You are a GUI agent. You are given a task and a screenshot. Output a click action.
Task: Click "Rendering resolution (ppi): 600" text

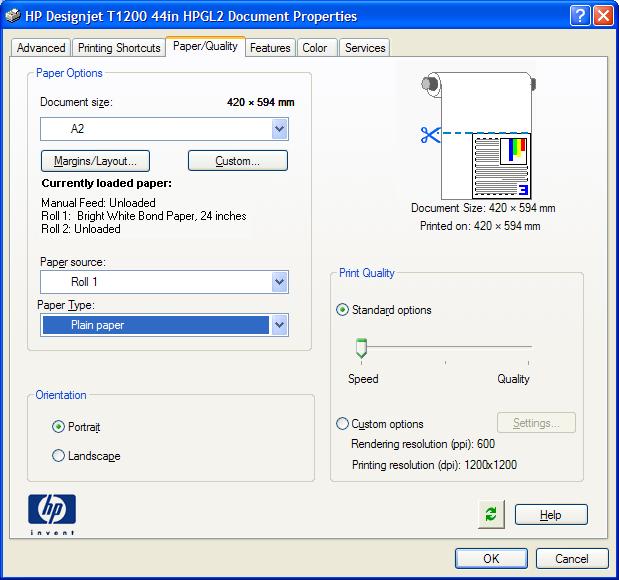(x=423, y=444)
